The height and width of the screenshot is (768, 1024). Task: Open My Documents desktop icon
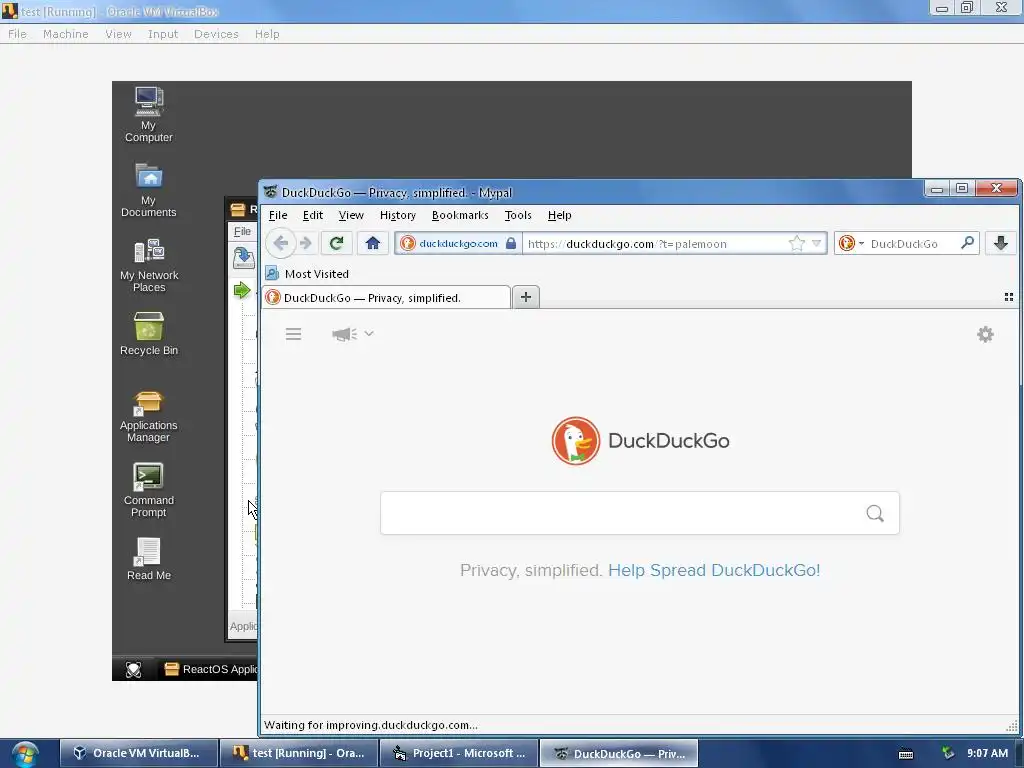149,189
